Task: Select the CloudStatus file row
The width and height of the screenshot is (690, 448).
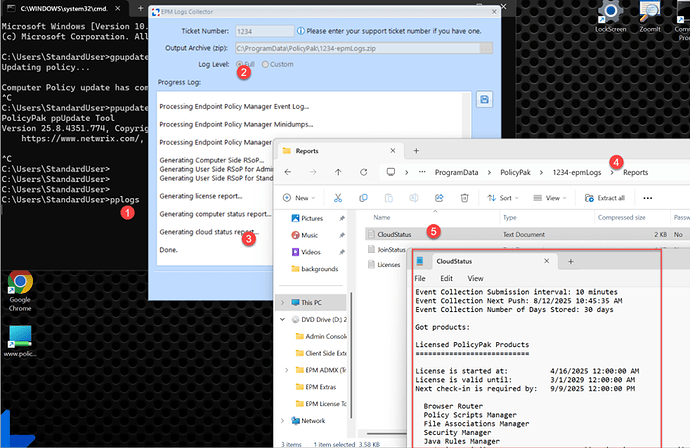Action: pos(526,235)
